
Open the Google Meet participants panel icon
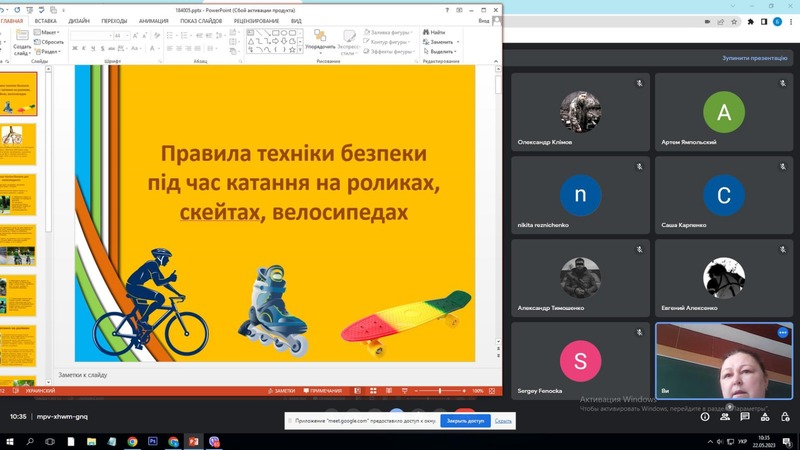click(x=726, y=416)
